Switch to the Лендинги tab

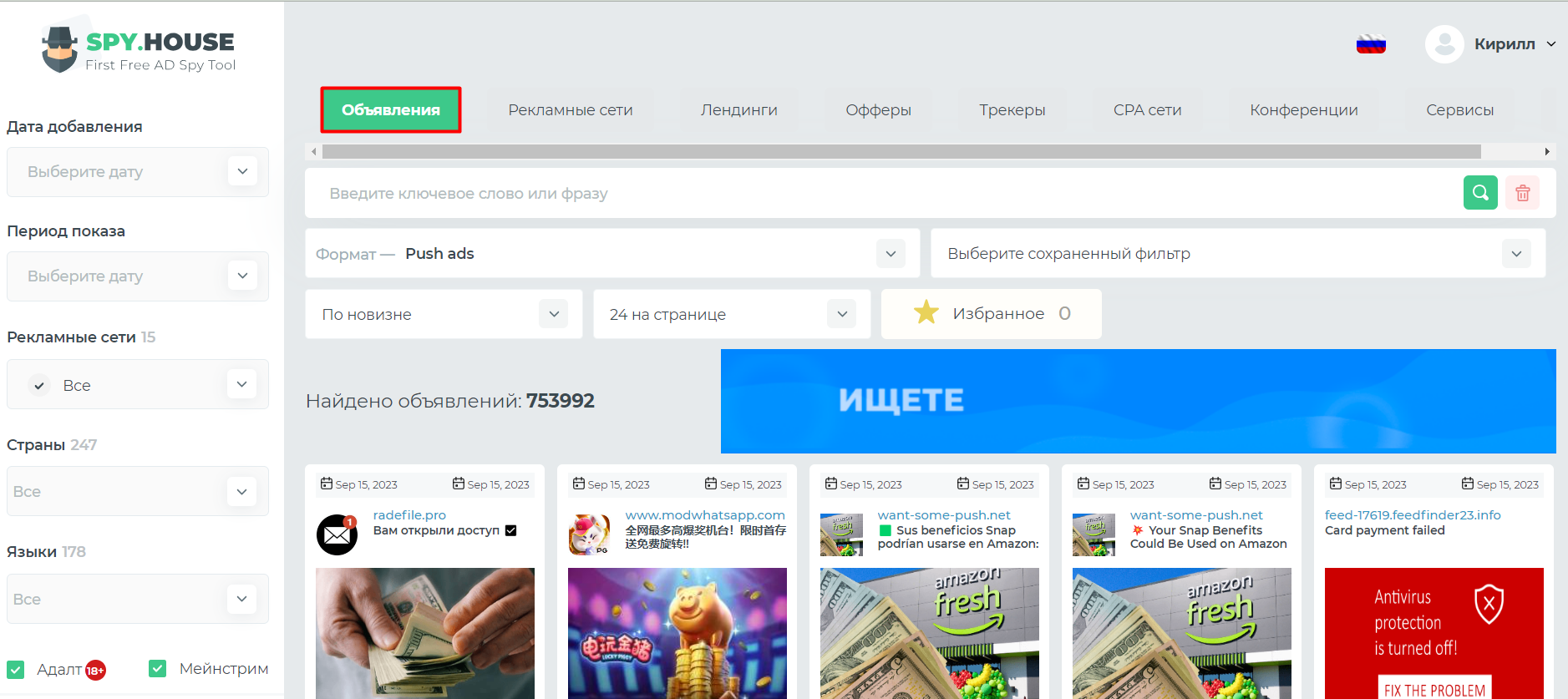coord(739,109)
